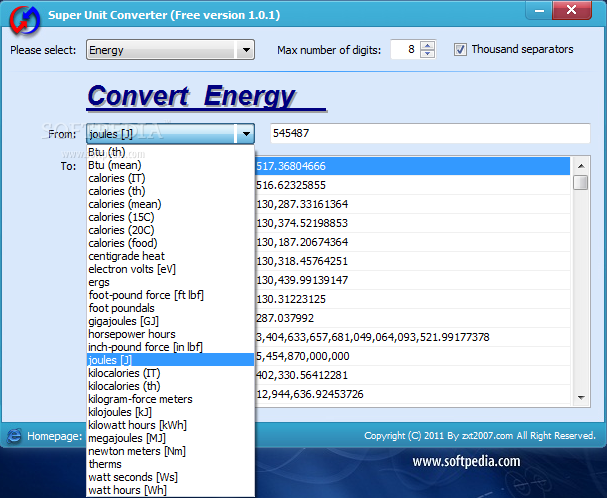The width and height of the screenshot is (607, 498).
Task: Select result row starting 3,404,633,657,681
Action: (x=412, y=337)
